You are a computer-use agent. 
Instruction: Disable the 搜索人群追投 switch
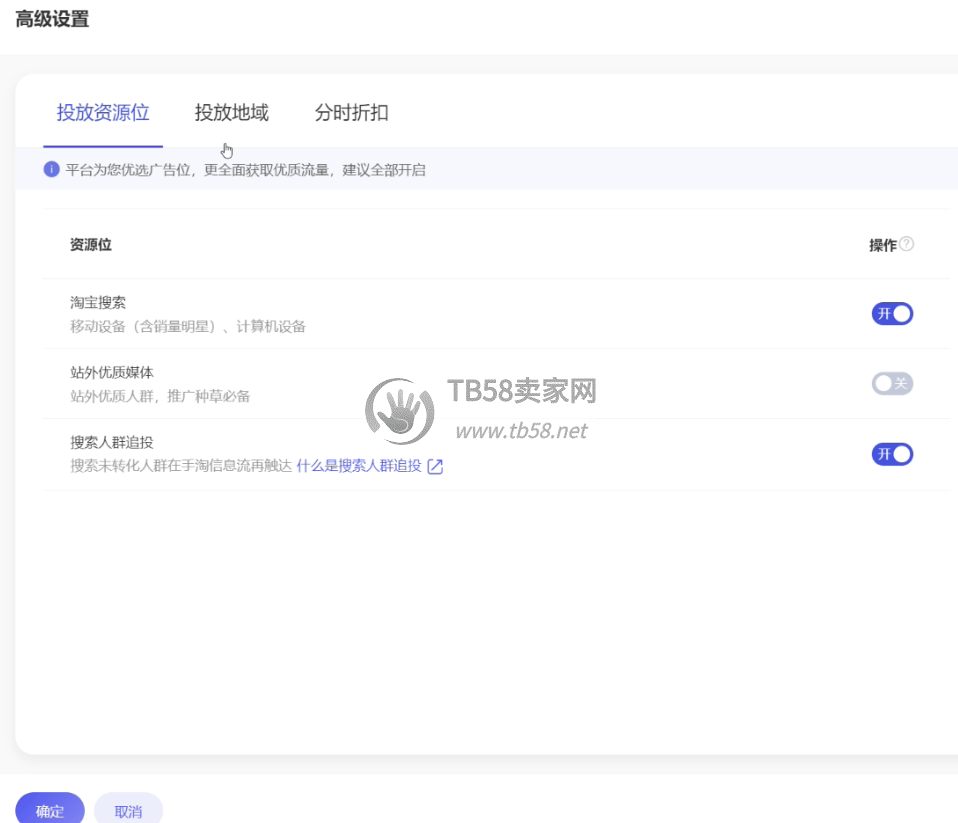[892, 455]
